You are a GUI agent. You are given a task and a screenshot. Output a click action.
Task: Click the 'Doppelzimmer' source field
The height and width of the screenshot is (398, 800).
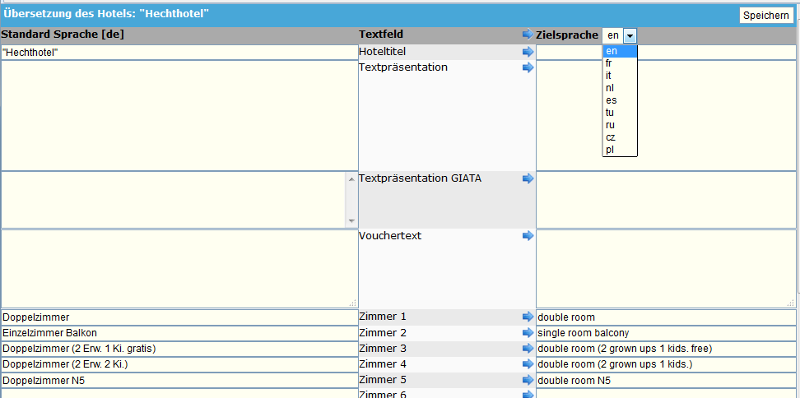click(x=180, y=317)
